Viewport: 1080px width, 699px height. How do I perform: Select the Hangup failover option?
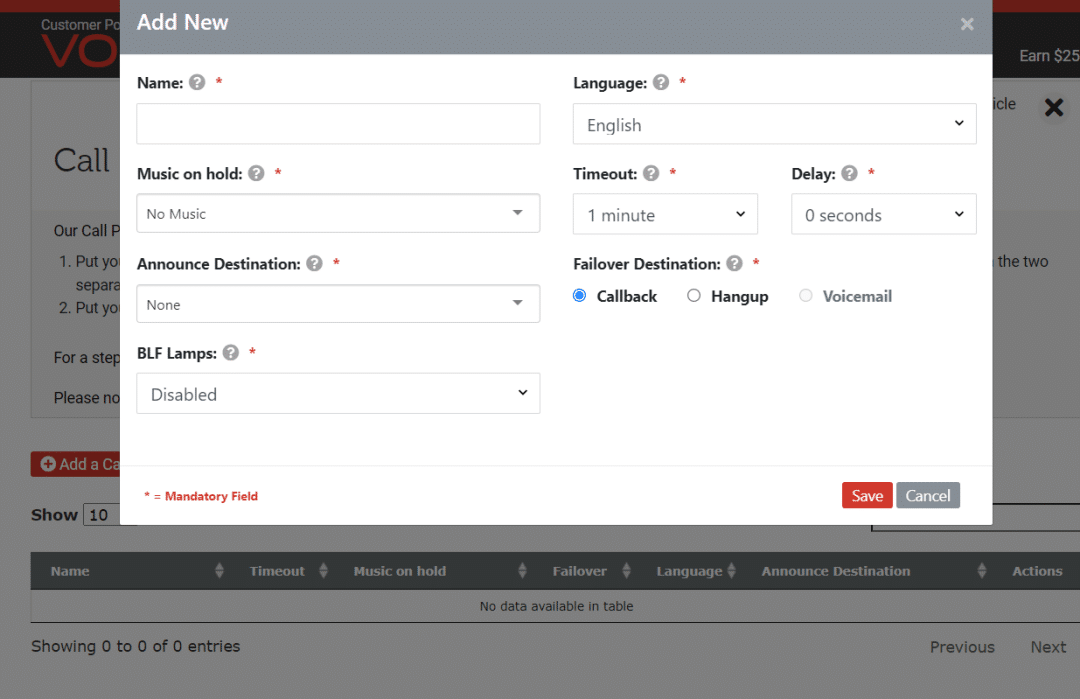pyautogui.click(x=694, y=296)
